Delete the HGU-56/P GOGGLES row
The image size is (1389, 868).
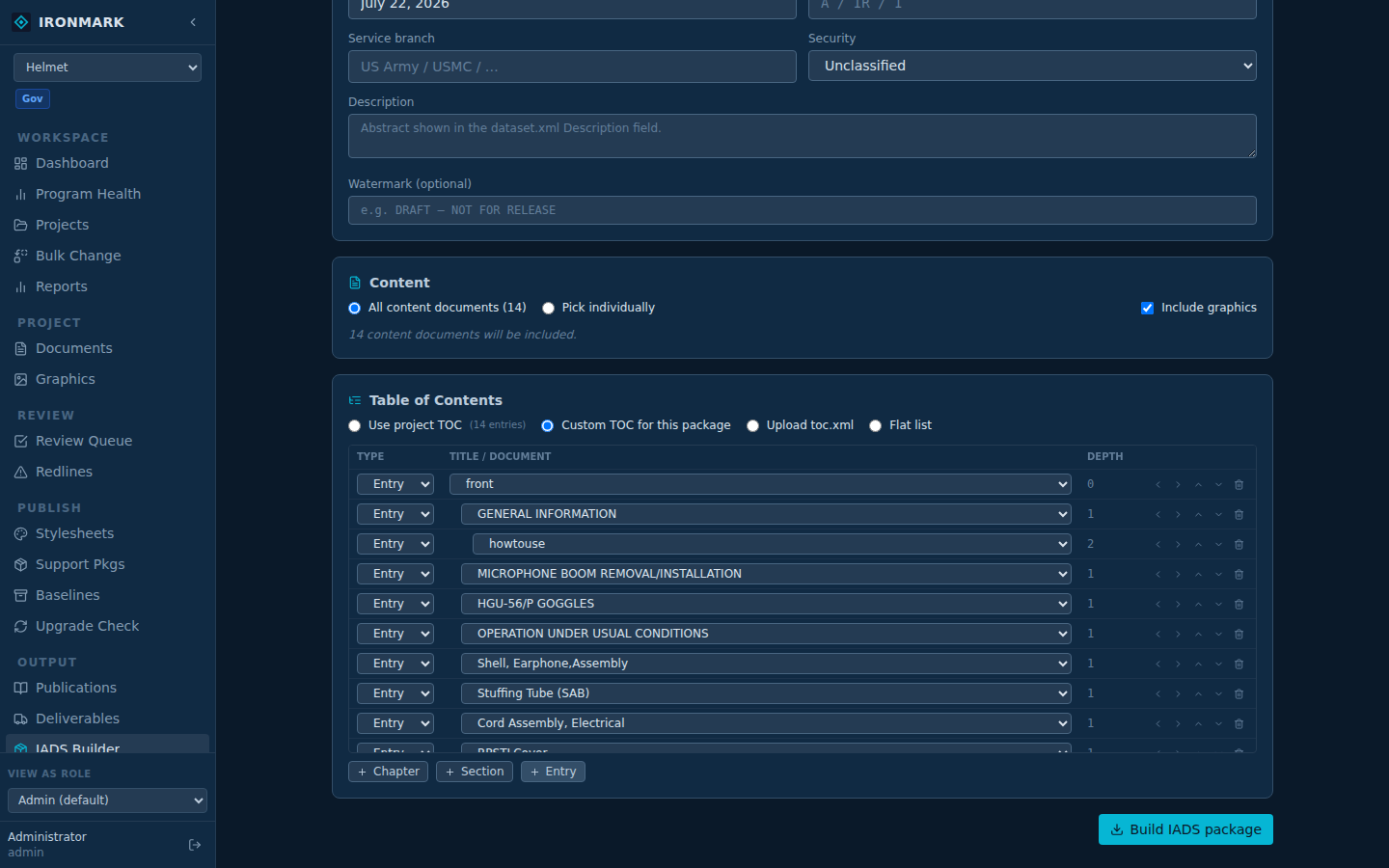[x=1239, y=605]
